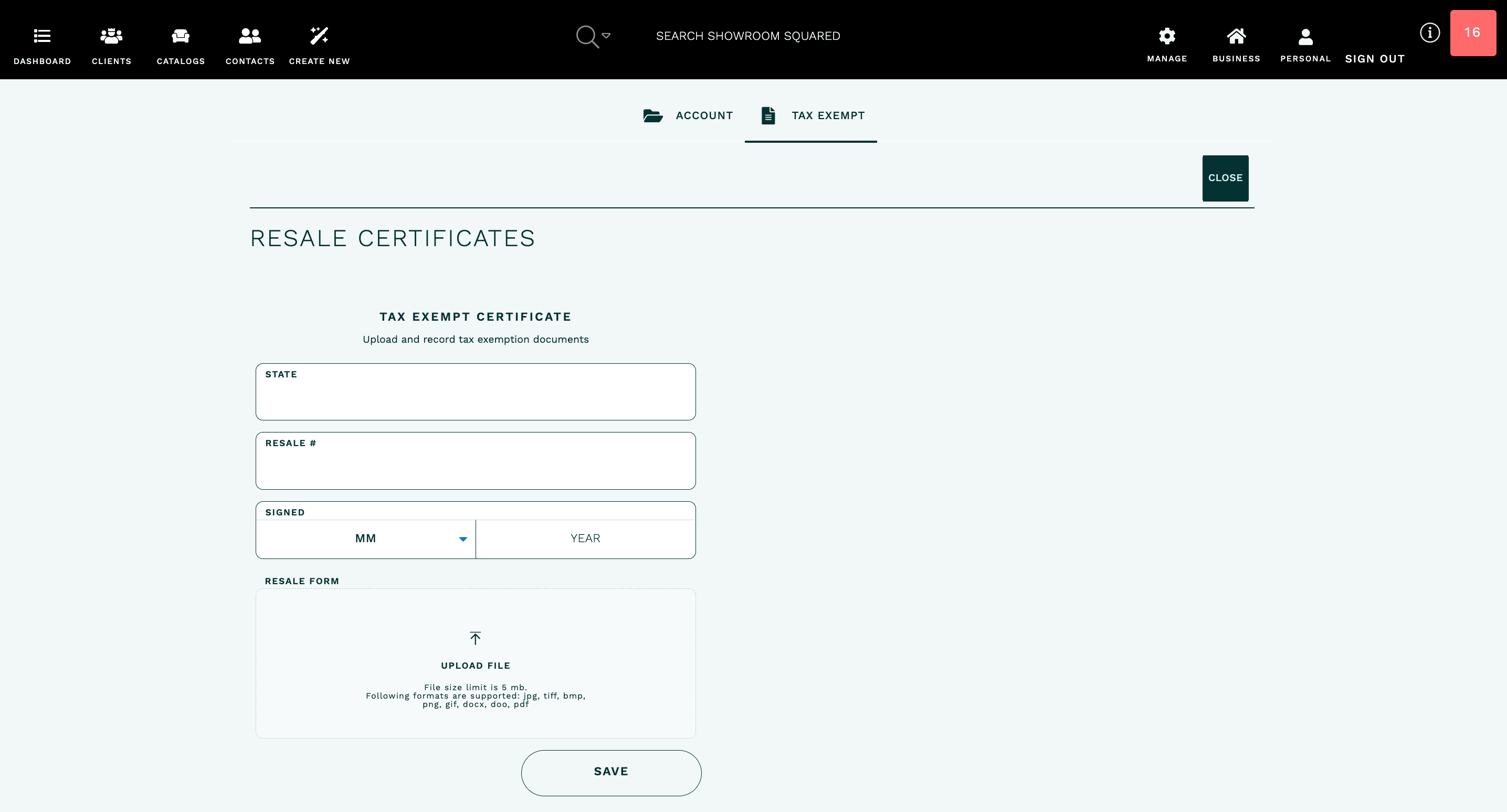Click the State input field
This screenshot has width=1507, height=812.
pos(475,398)
